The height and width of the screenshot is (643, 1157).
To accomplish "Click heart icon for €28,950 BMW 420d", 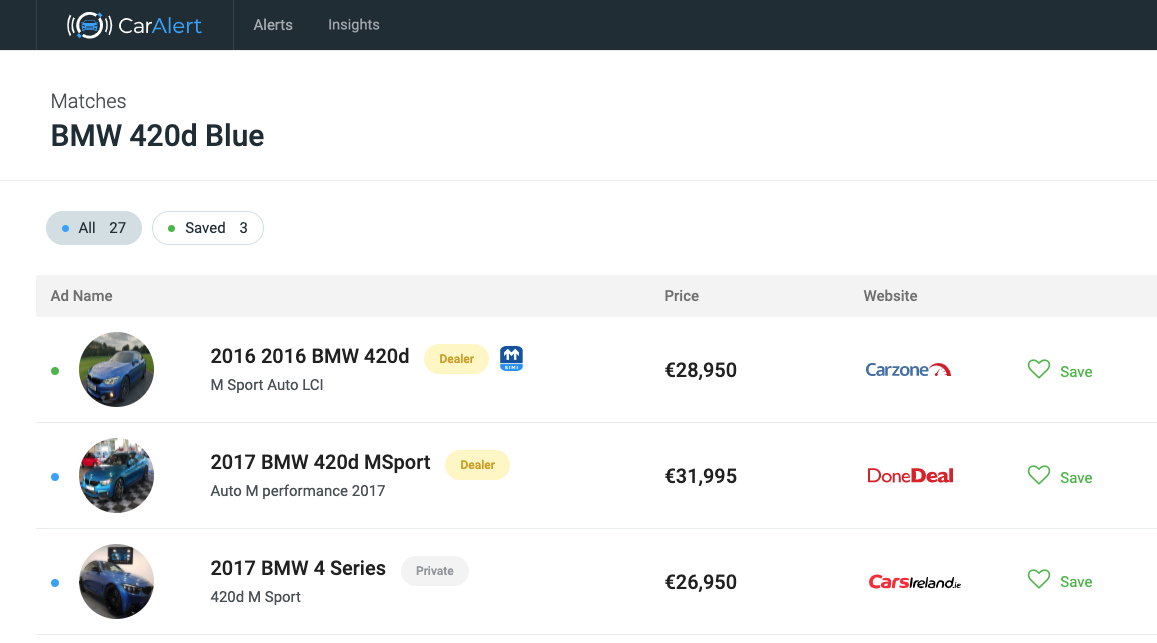I will (x=1039, y=370).
